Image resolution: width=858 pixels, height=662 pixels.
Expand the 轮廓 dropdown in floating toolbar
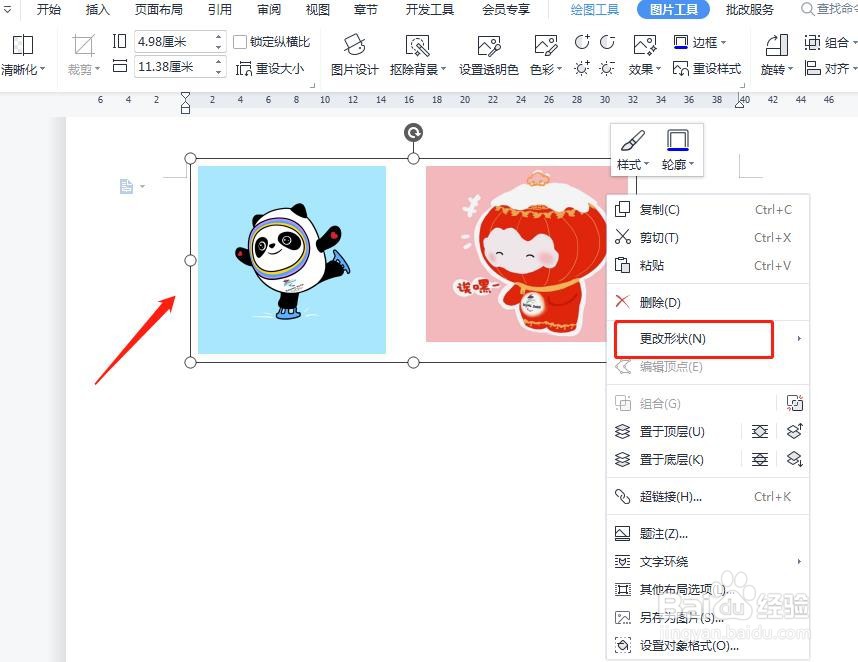tap(691, 164)
